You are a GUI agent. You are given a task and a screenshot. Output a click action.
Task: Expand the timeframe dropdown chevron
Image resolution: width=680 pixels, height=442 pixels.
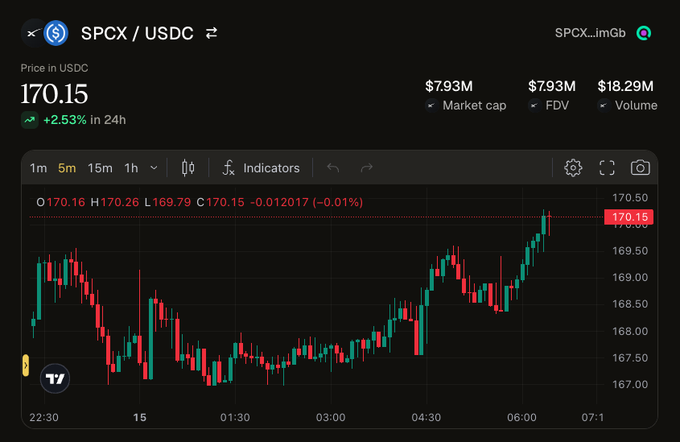[x=154, y=168]
